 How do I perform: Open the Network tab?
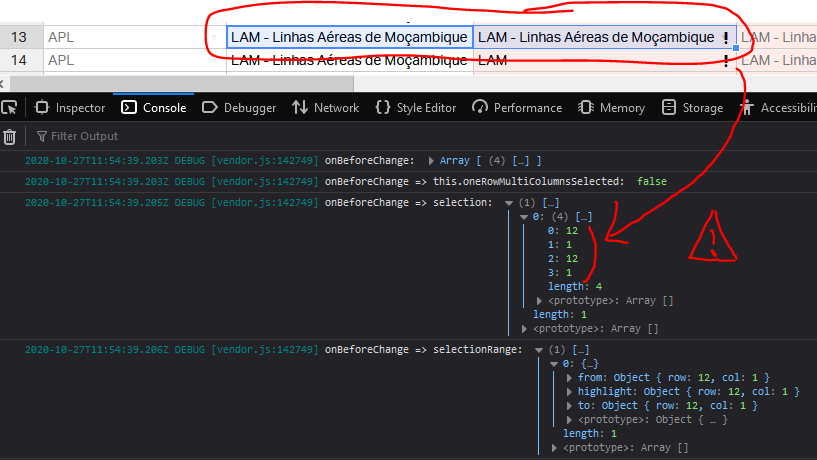click(326, 107)
